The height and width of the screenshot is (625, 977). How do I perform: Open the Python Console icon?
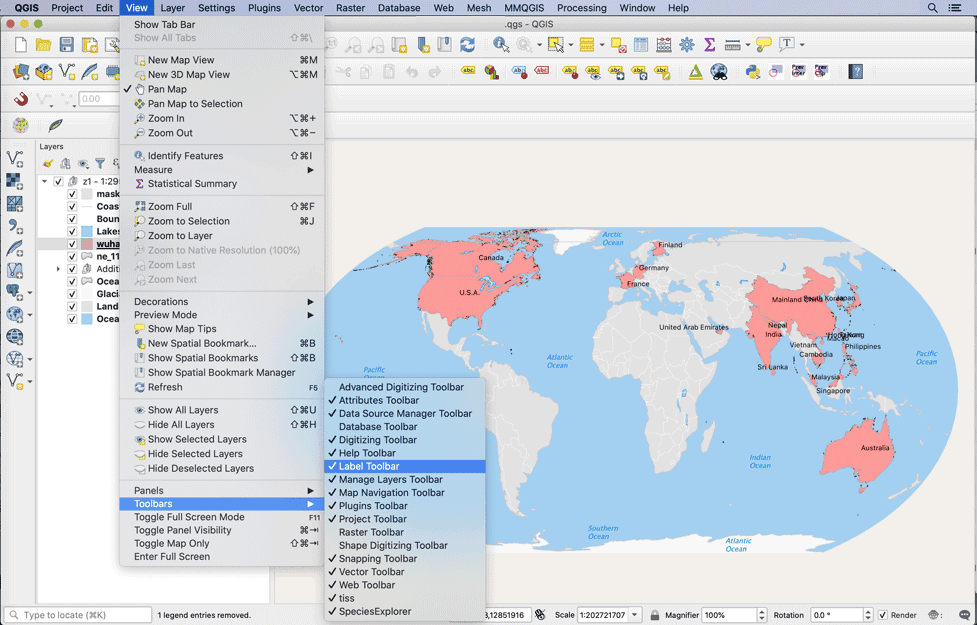[x=753, y=72]
